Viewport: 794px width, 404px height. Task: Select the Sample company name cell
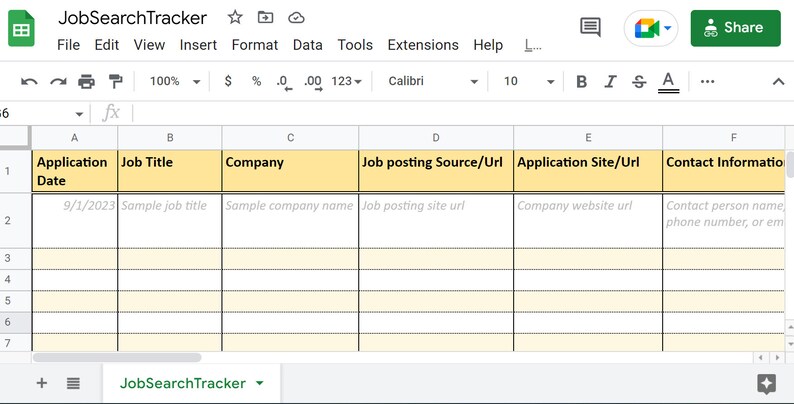pyautogui.click(x=290, y=221)
